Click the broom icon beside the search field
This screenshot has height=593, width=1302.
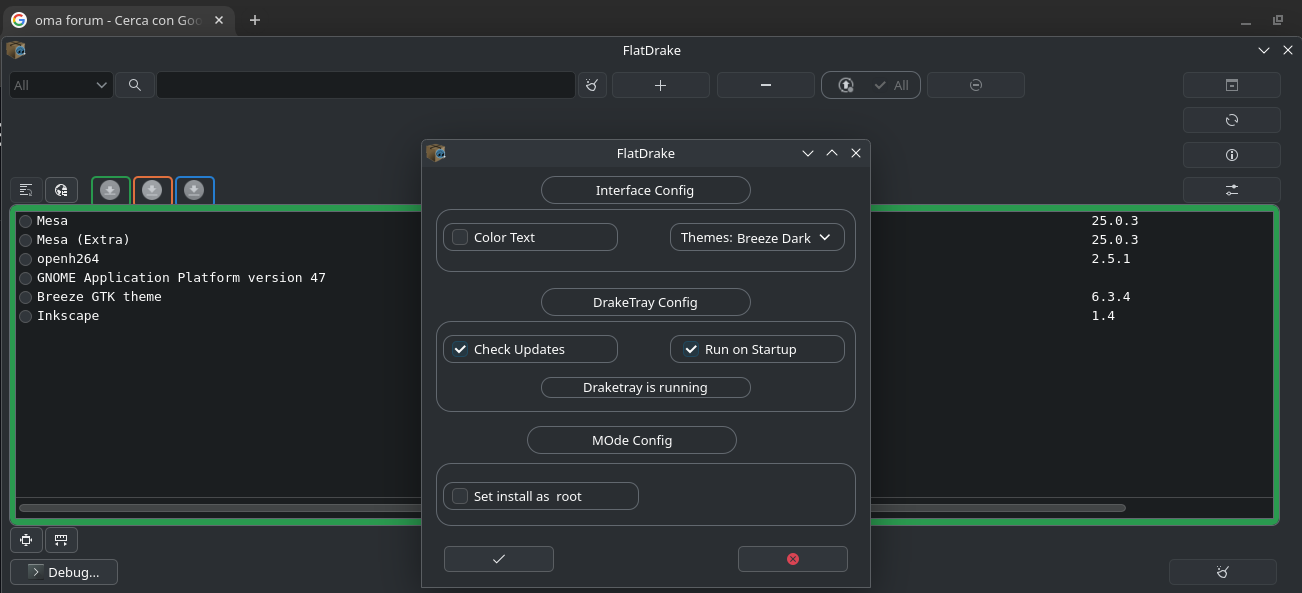pos(592,85)
